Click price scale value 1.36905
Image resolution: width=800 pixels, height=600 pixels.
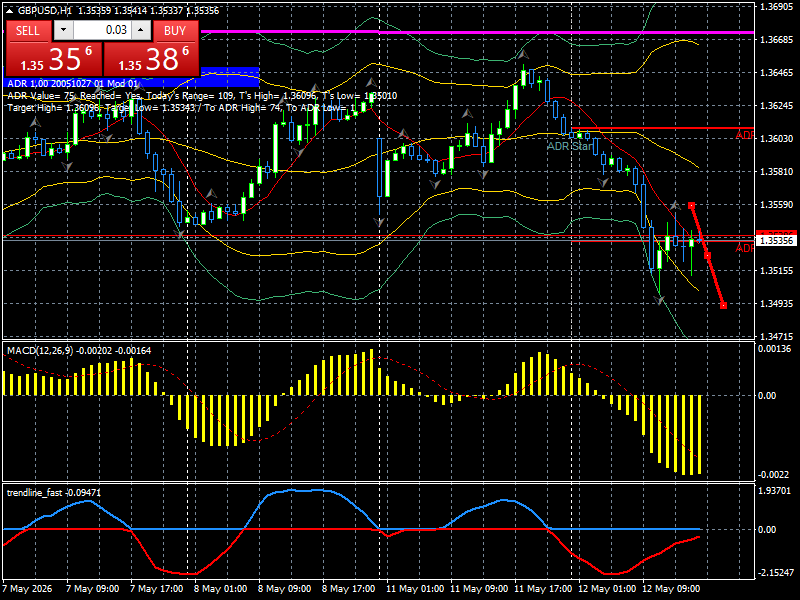(x=776, y=7)
